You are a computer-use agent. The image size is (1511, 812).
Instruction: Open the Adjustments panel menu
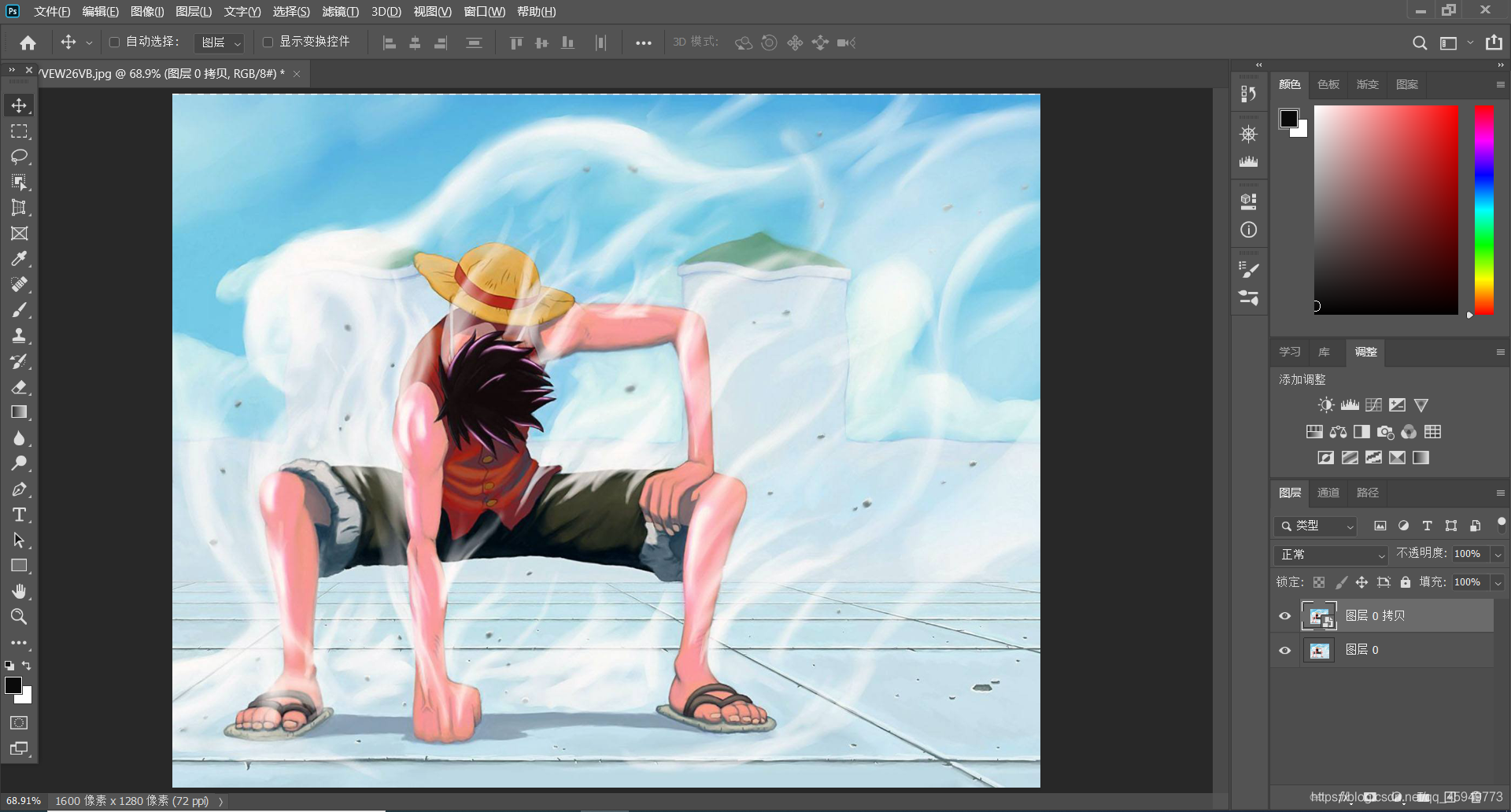[x=1500, y=352]
